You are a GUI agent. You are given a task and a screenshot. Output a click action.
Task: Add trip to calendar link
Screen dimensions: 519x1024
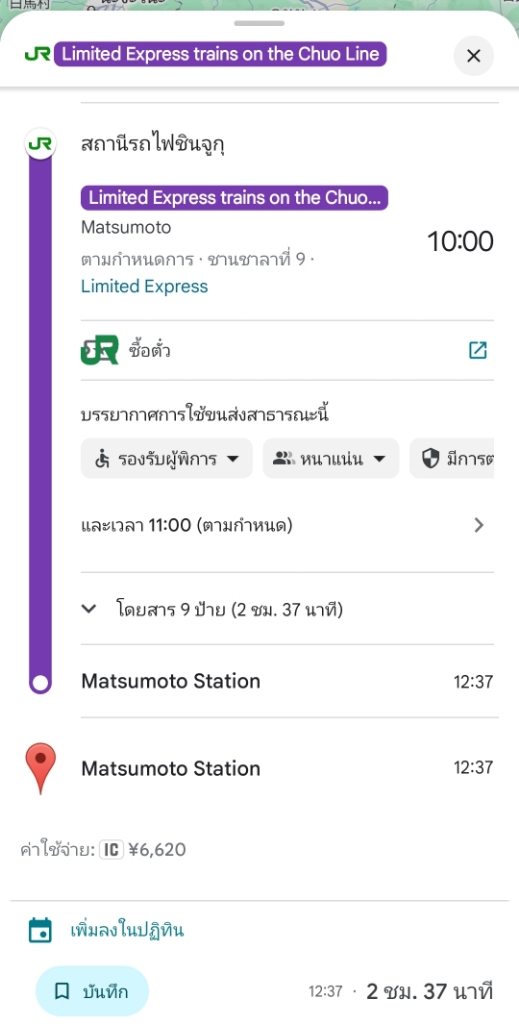click(127, 930)
